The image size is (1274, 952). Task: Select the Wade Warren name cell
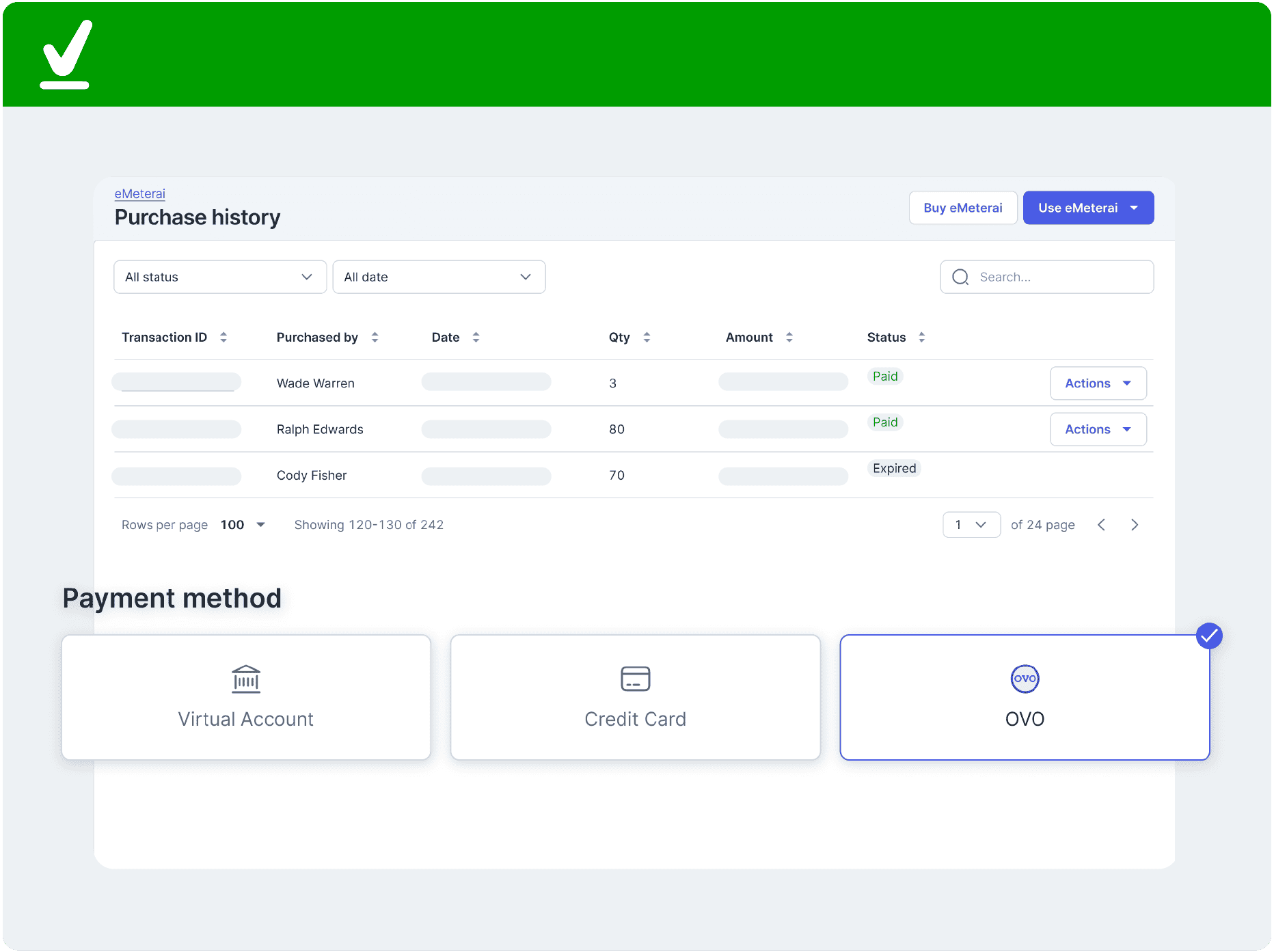click(315, 383)
